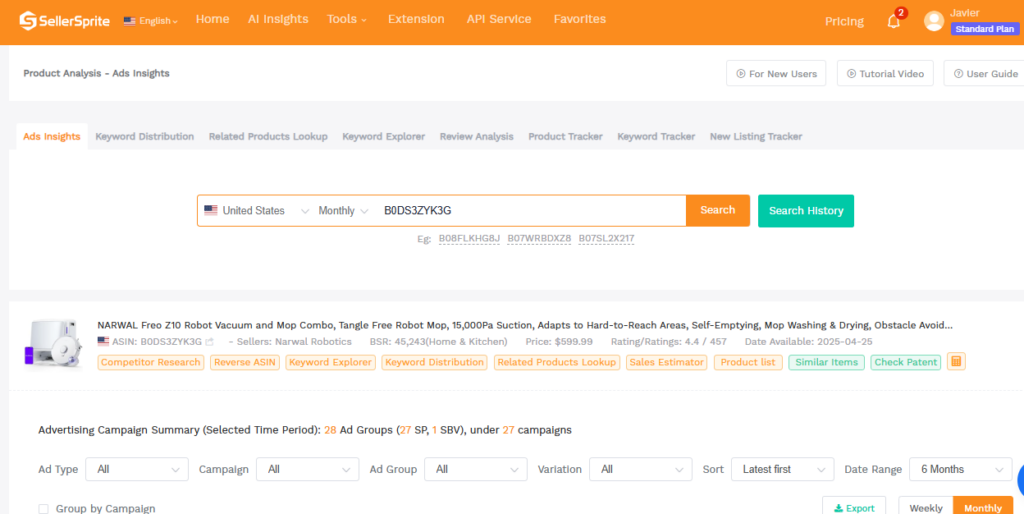
Task: Click the Standard Plan badge
Action: [x=985, y=29]
